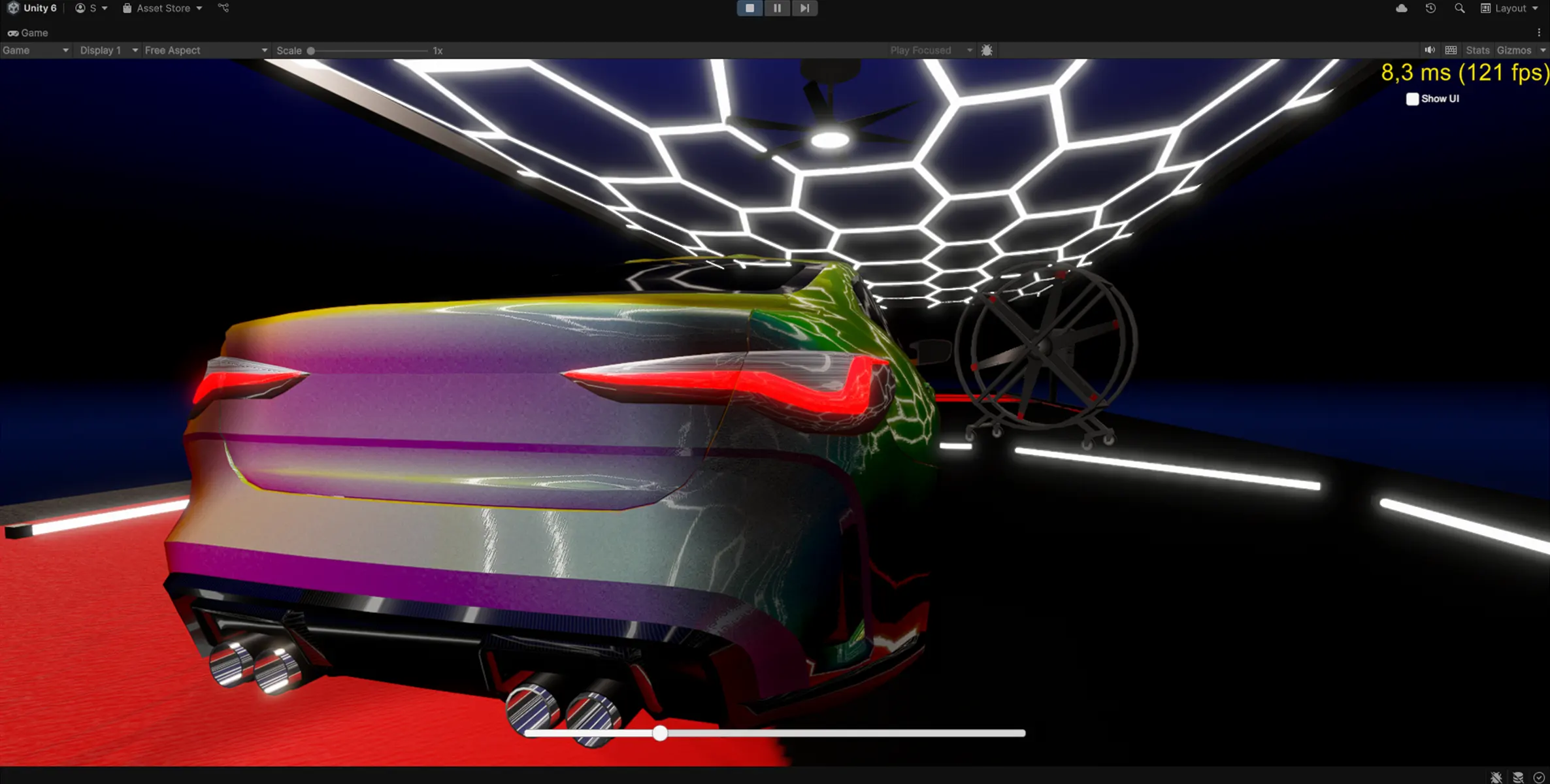This screenshot has height=784, width=1550.
Task: Mute the game audio
Action: coord(1430,50)
